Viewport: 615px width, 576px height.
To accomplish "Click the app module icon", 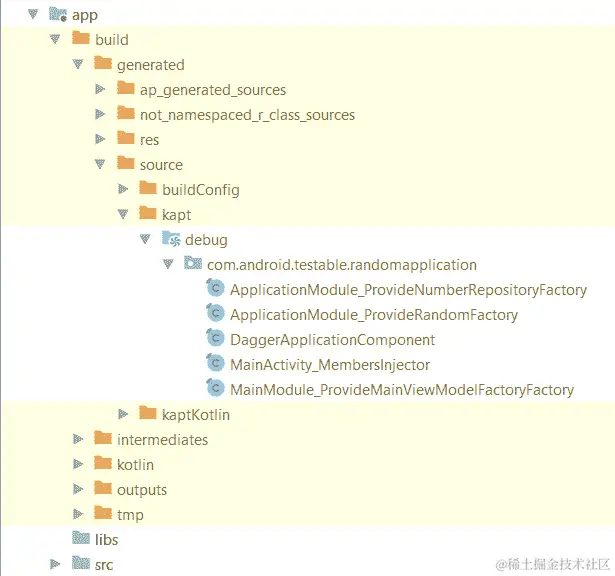I will tap(58, 14).
